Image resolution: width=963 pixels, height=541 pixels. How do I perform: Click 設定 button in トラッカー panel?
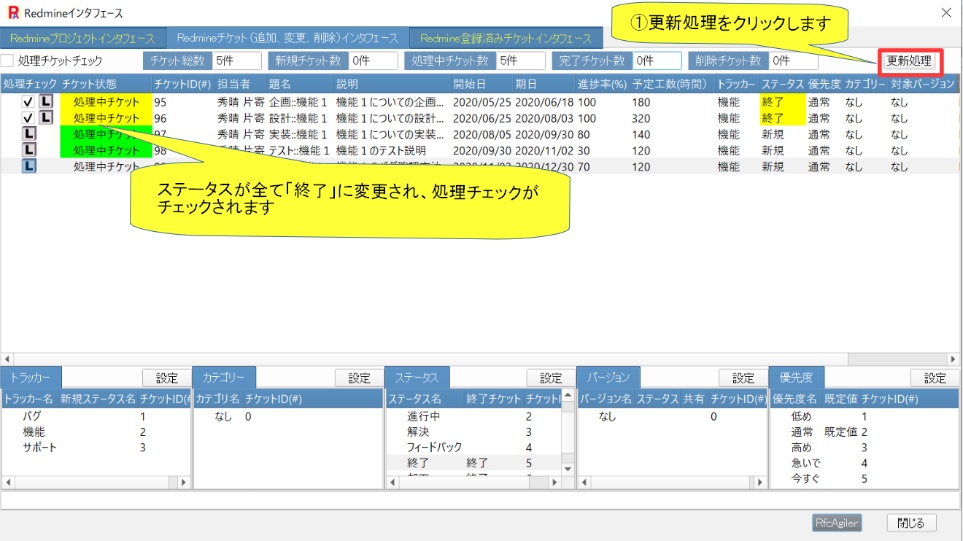166,378
